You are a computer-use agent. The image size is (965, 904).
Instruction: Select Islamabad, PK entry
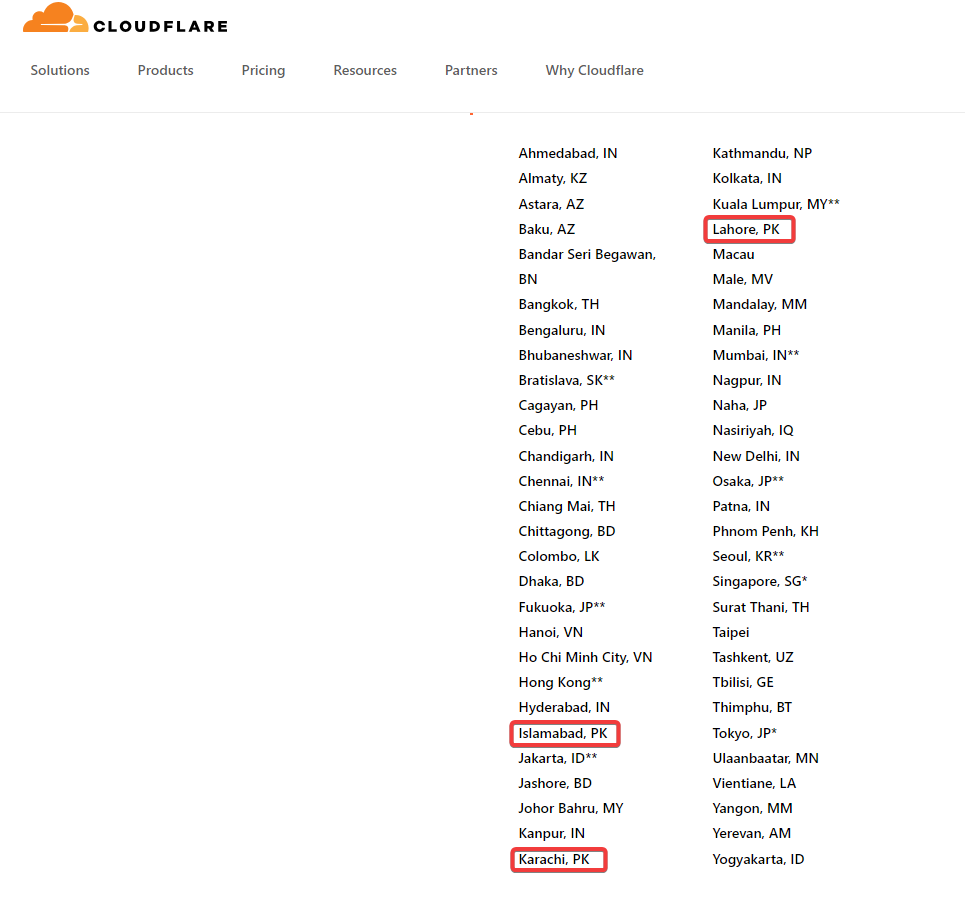click(563, 734)
